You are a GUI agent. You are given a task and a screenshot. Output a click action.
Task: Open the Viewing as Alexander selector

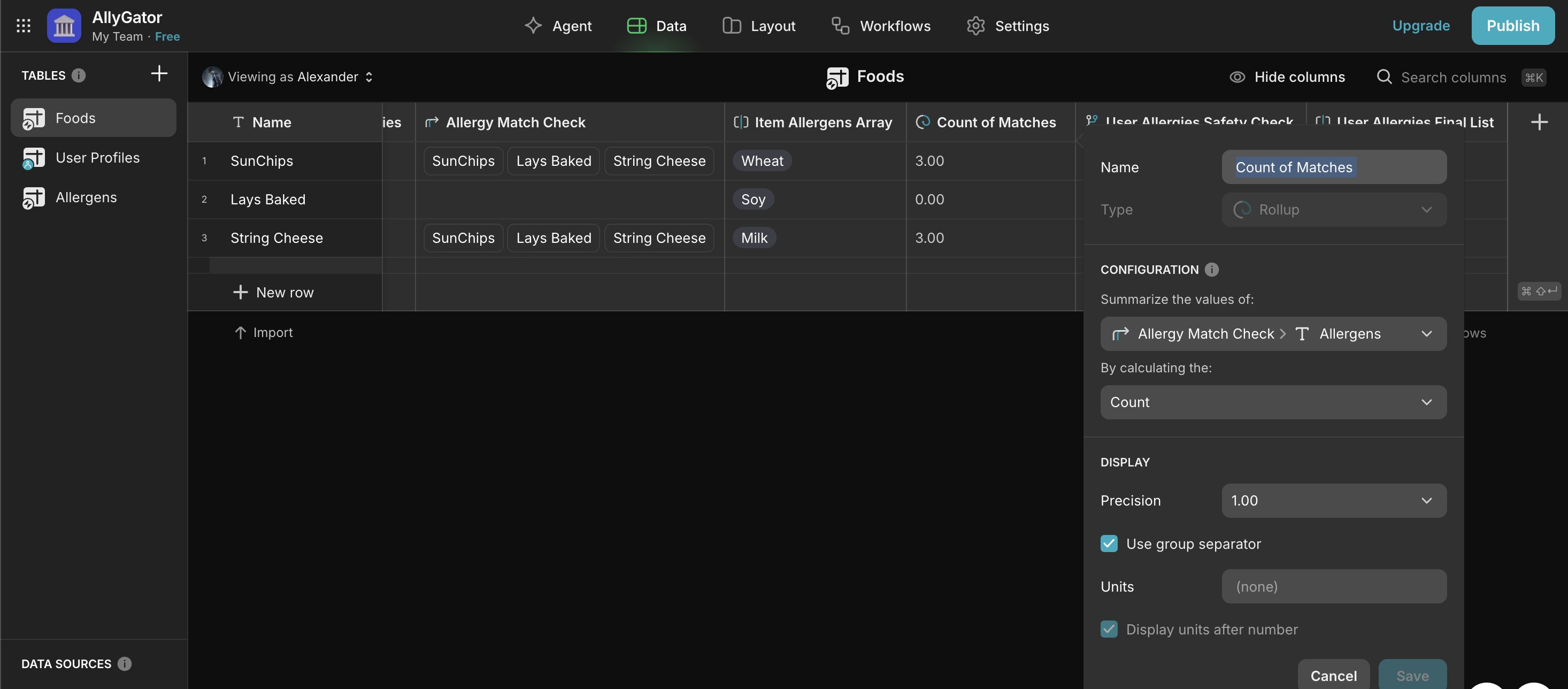click(287, 78)
